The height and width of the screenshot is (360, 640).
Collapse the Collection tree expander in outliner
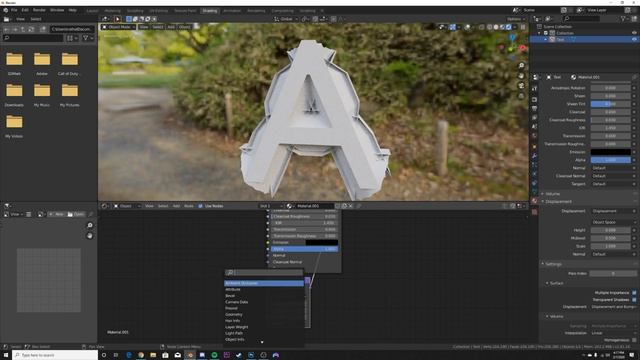tap(539, 33)
